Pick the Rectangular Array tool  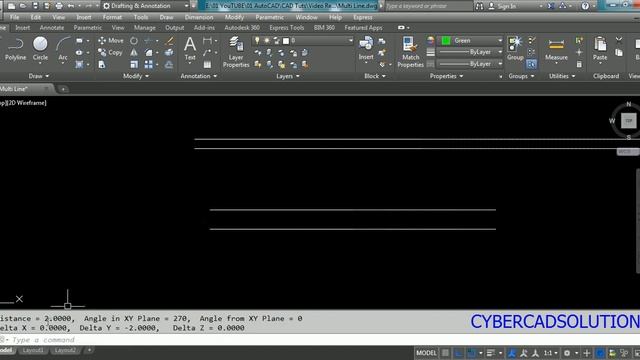point(149,64)
